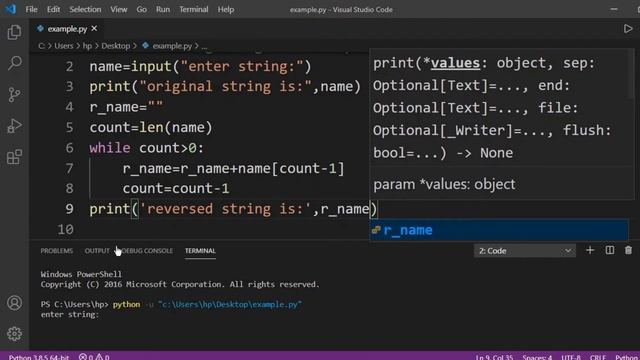Open the Run menu
This screenshot has width=640, height=360.
coord(163,9)
